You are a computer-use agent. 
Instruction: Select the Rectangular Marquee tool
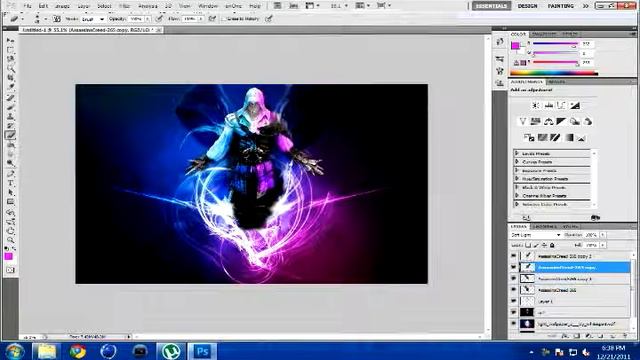(x=10, y=50)
